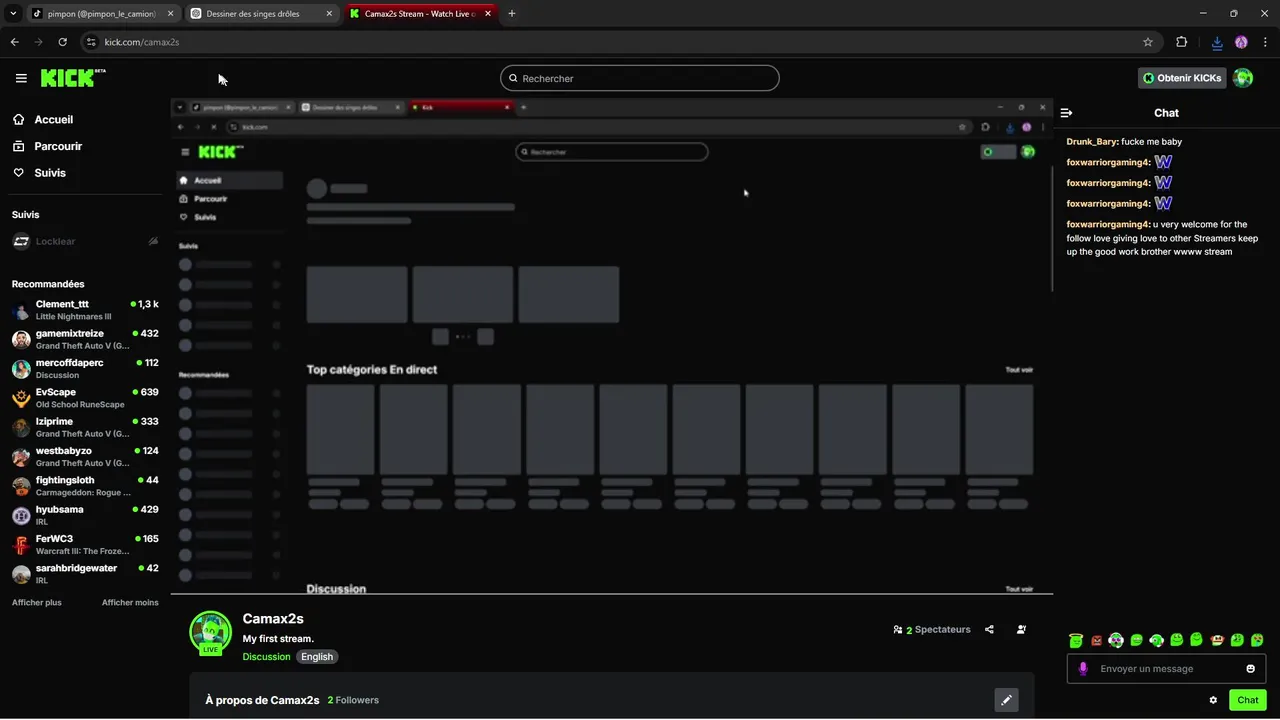This screenshot has height=720, width=1280.
Task: Click foxwarriorgaming4 on the welcome message
Action: (1108, 225)
